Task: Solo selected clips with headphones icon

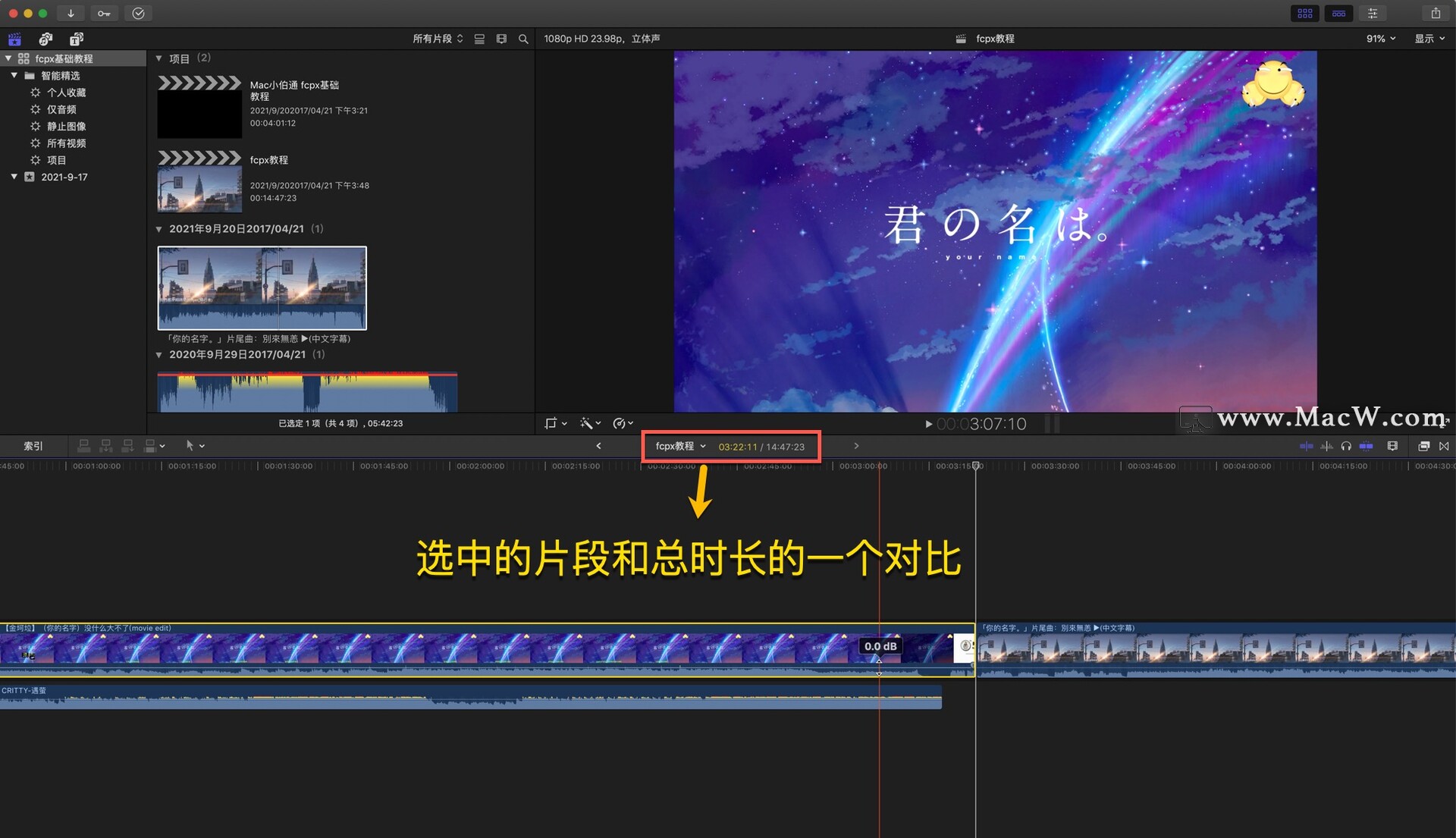Action: pyautogui.click(x=1346, y=446)
